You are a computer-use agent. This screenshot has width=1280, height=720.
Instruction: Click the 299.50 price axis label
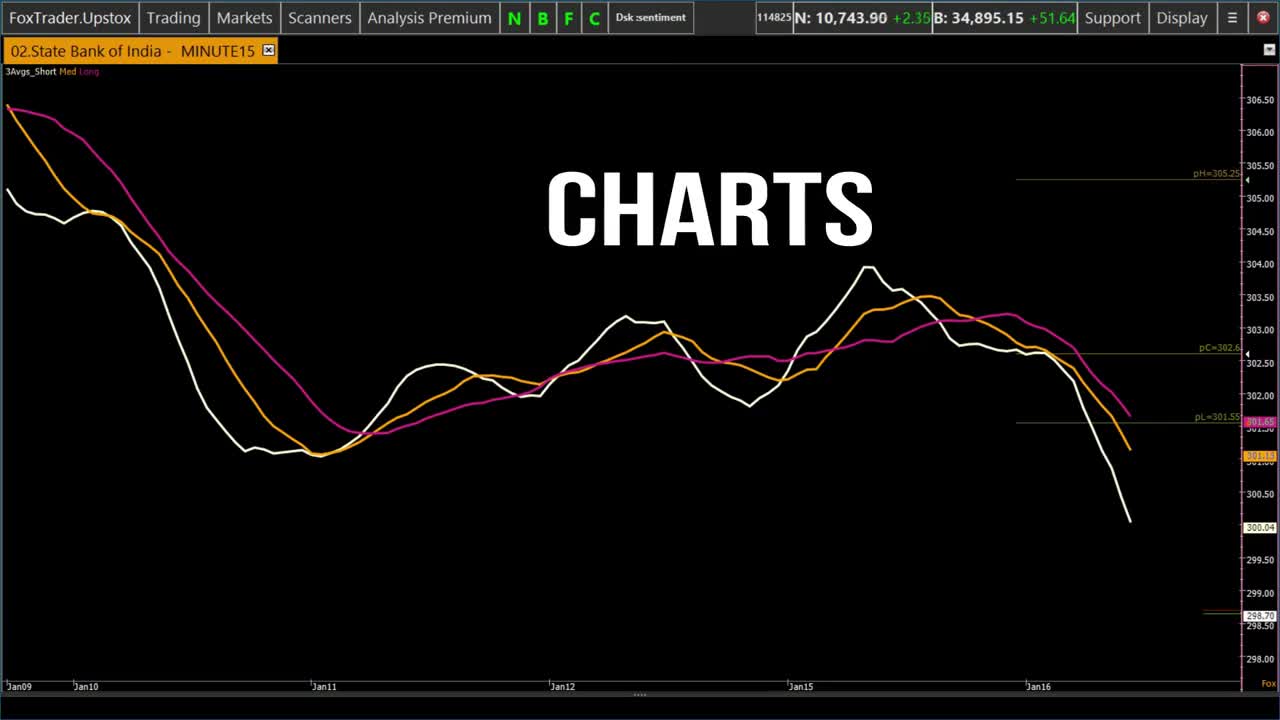click(1260, 560)
